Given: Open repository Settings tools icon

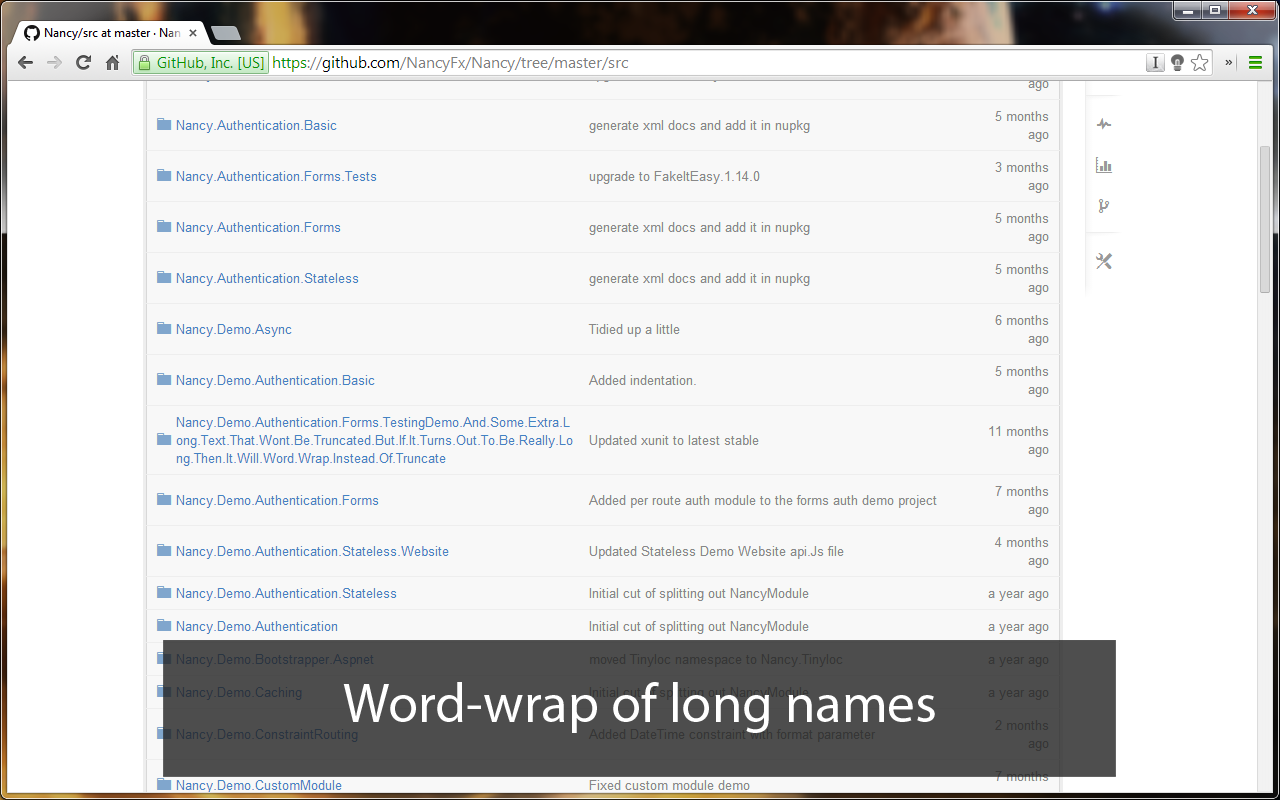Looking at the screenshot, I should coord(1104,261).
